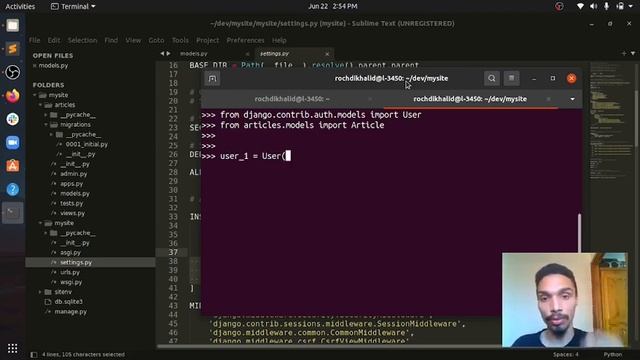The width and height of the screenshot is (640, 360).
Task: Click the horizontal scrollbar in Sublime editor
Action: click(329, 347)
